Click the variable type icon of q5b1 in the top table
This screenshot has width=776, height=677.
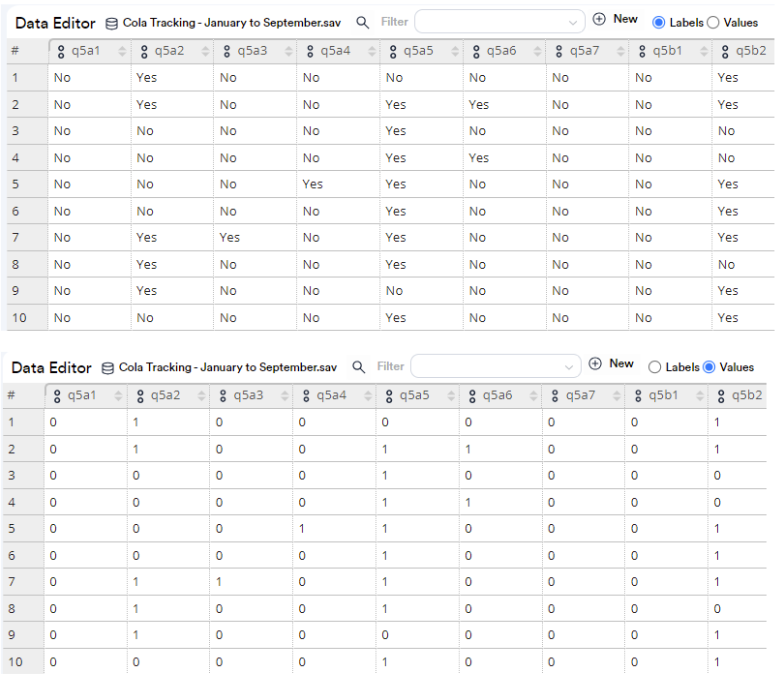(642, 51)
